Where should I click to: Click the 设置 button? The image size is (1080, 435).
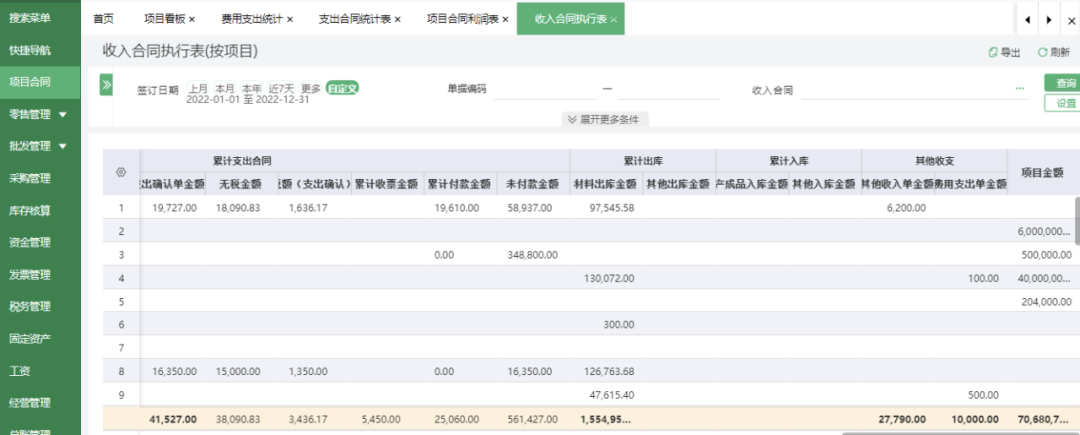click(1062, 103)
